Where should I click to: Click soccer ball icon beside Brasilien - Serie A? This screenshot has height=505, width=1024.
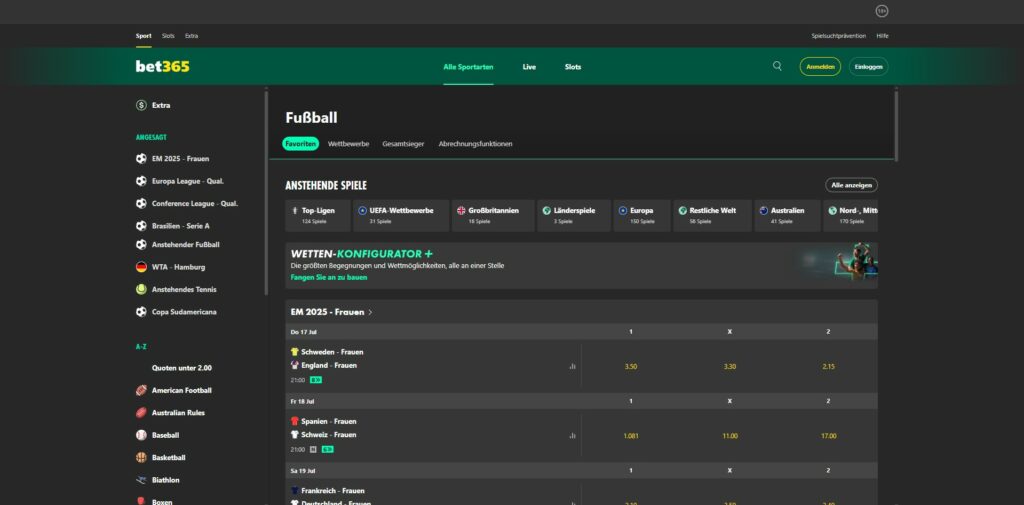(141, 225)
